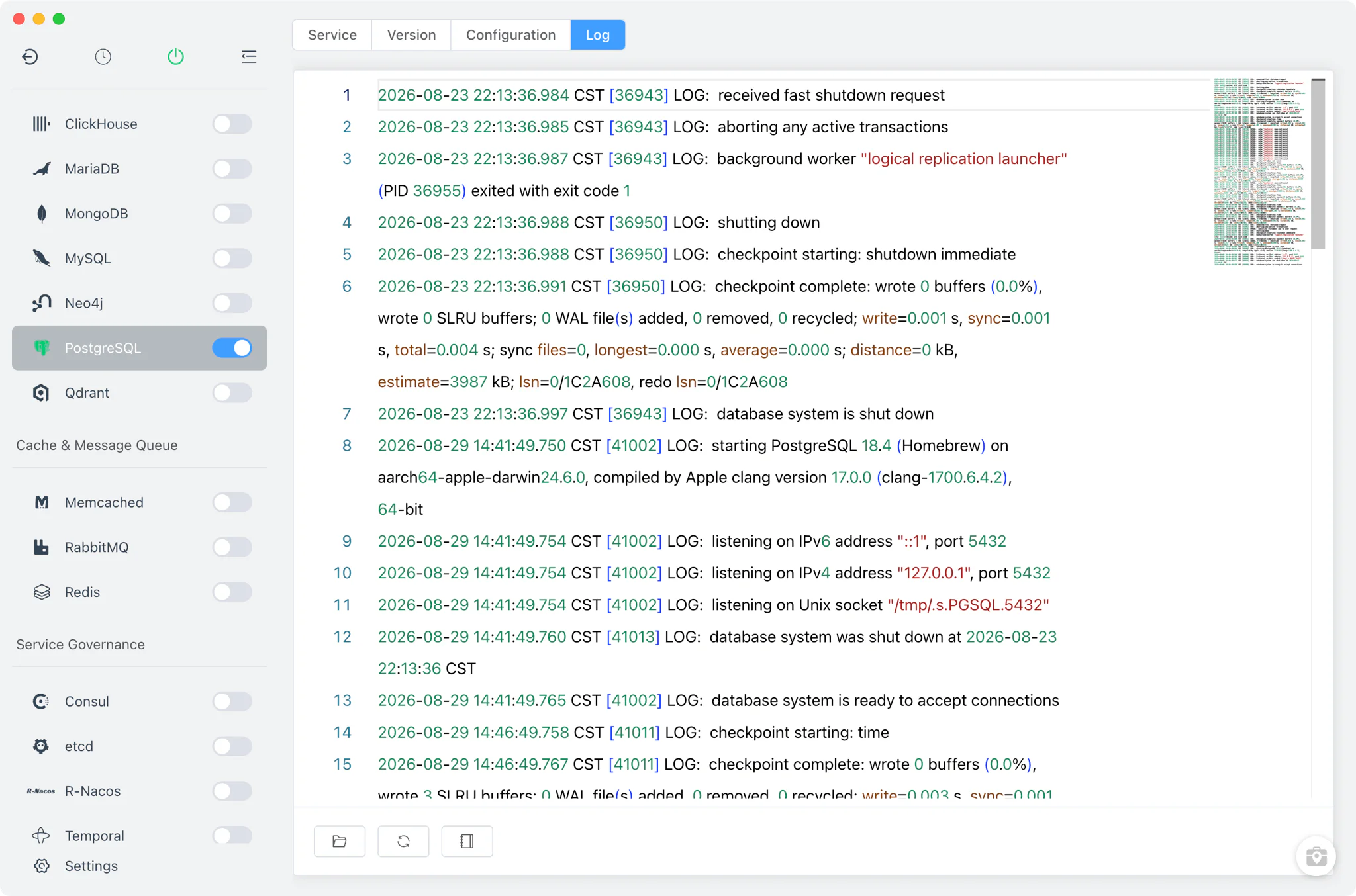Viewport: 1356px width, 896px height.
Task: Select the Consul label in sidebar
Action: pos(87,701)
